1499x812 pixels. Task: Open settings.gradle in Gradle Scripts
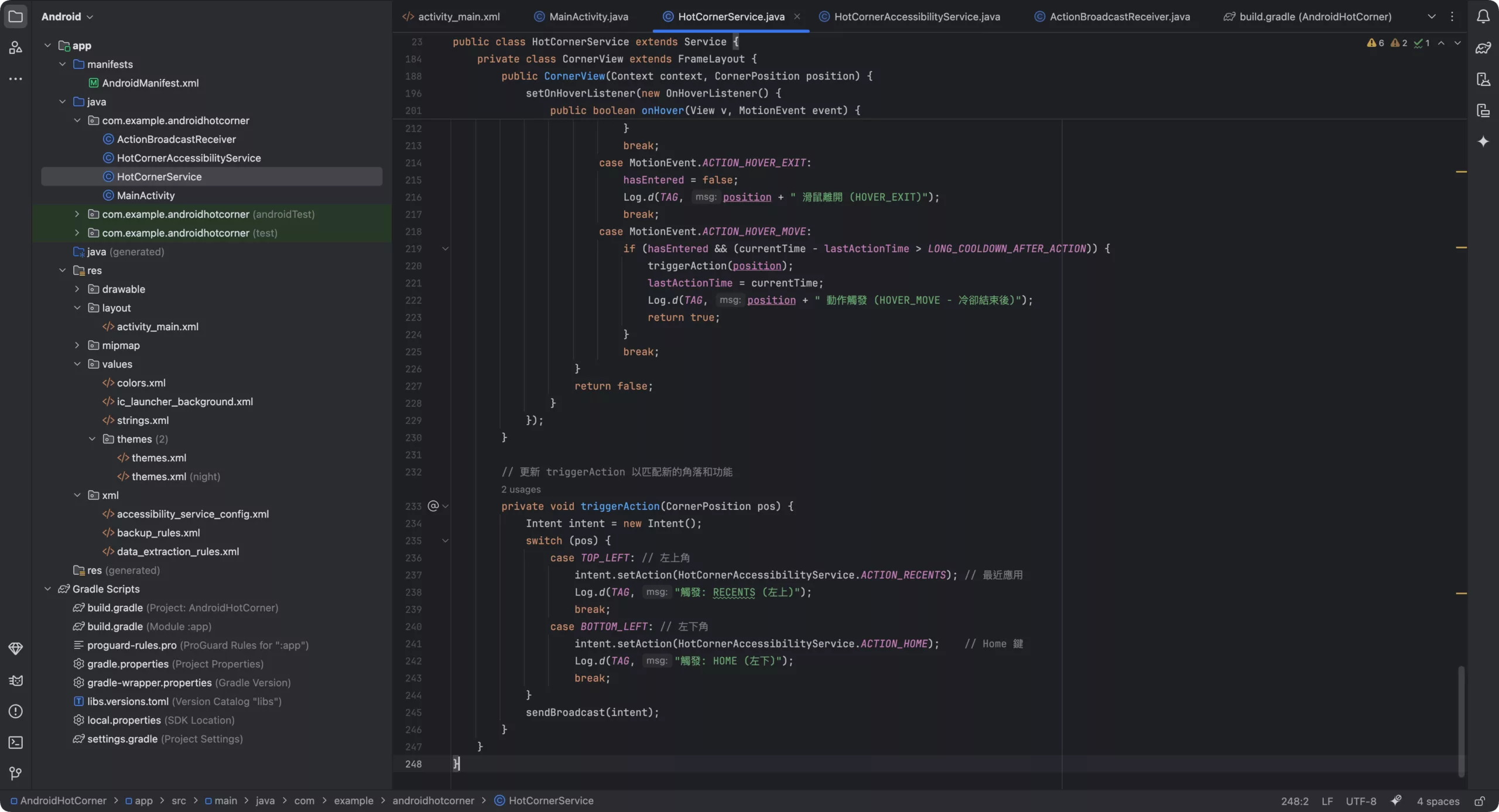158,738
